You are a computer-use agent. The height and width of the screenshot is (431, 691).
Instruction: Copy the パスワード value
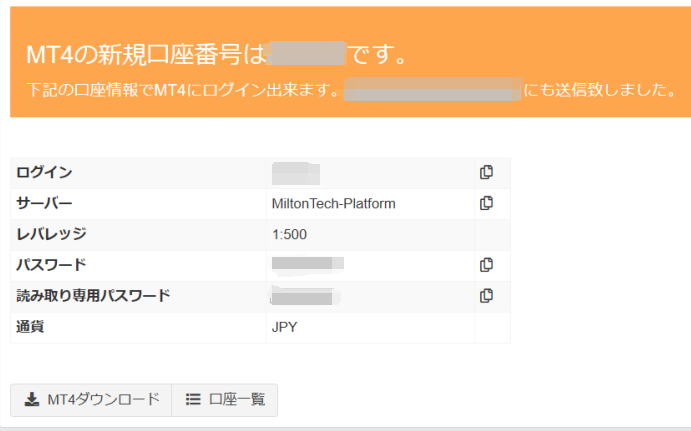[x=486, y=265]
